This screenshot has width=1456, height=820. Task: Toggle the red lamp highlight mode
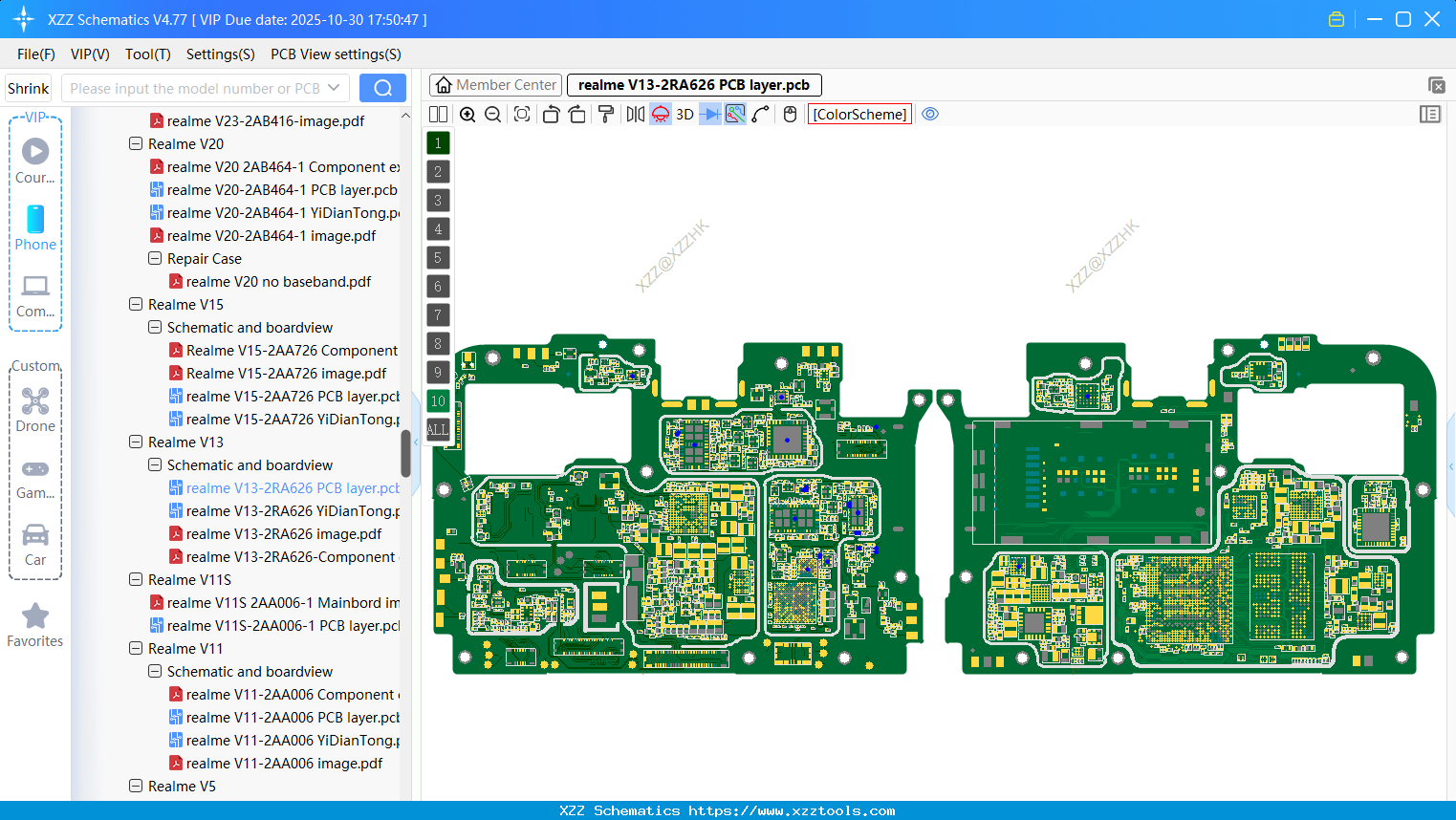[660, 114]
